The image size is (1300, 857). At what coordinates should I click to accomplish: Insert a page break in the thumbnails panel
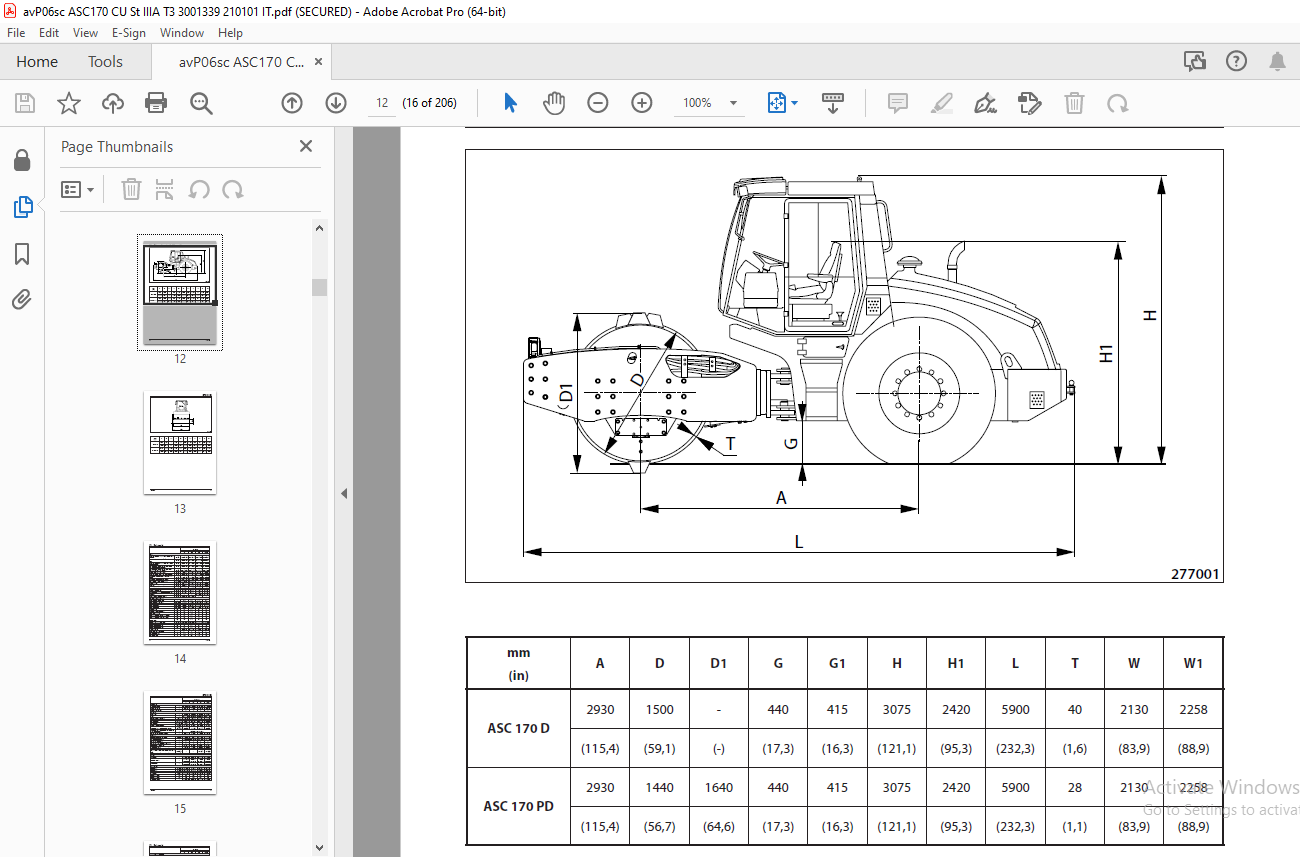coord(165,189)
